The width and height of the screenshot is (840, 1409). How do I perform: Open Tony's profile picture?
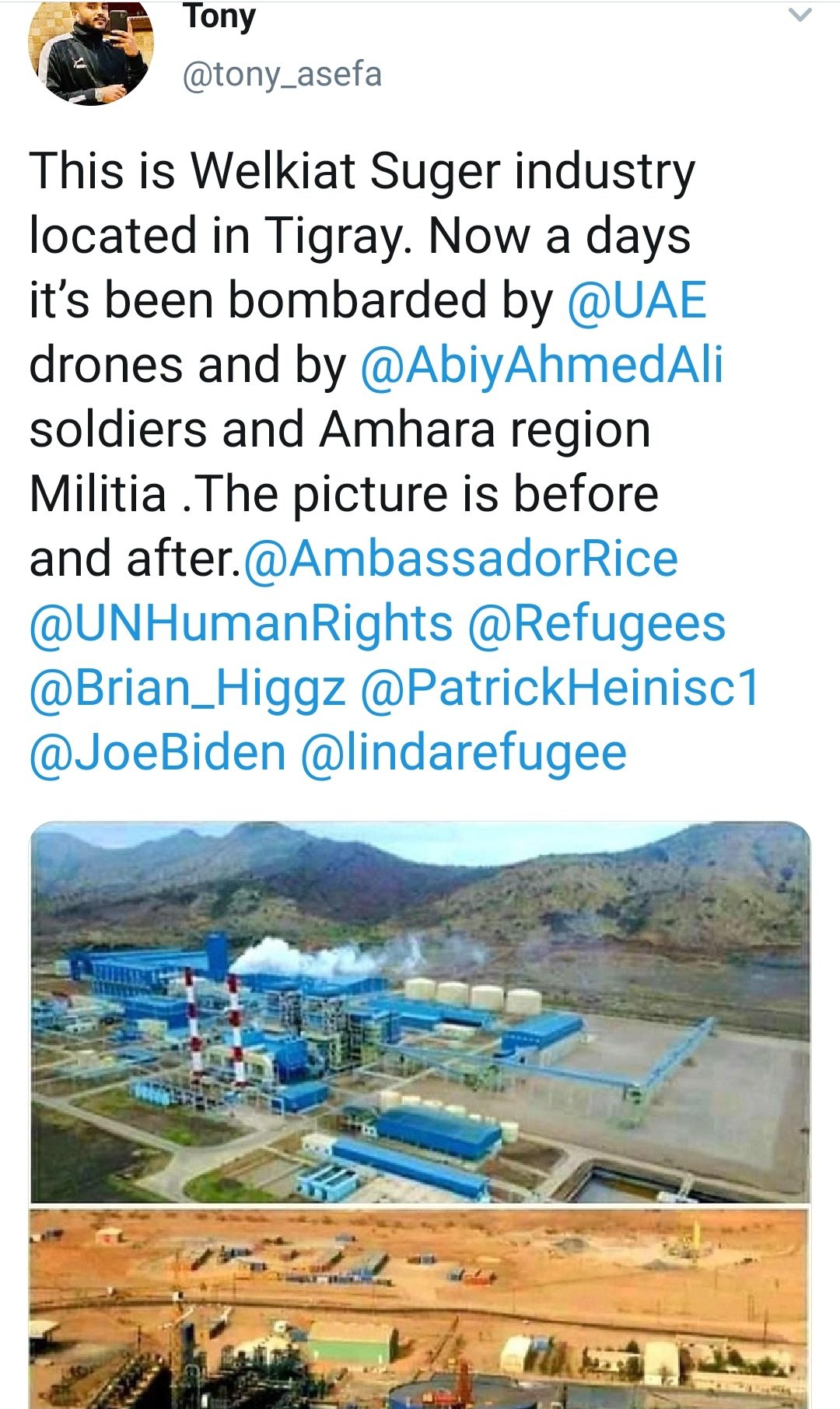(x=91, y=51)
